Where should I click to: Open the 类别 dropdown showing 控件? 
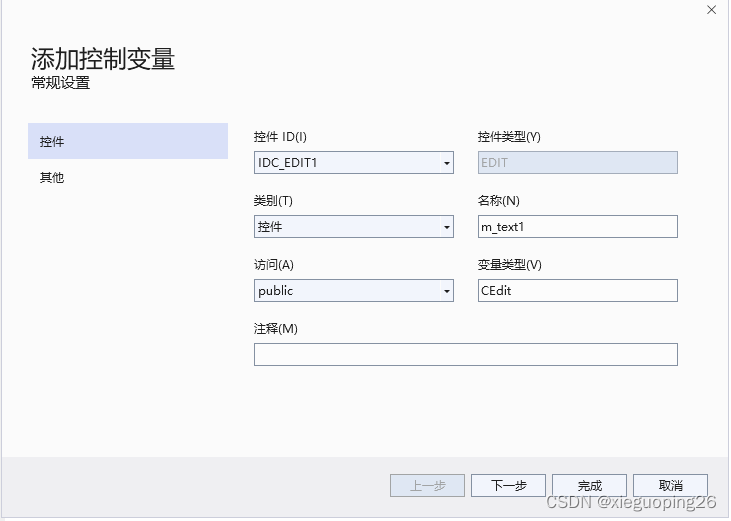(x=354, y=226)
